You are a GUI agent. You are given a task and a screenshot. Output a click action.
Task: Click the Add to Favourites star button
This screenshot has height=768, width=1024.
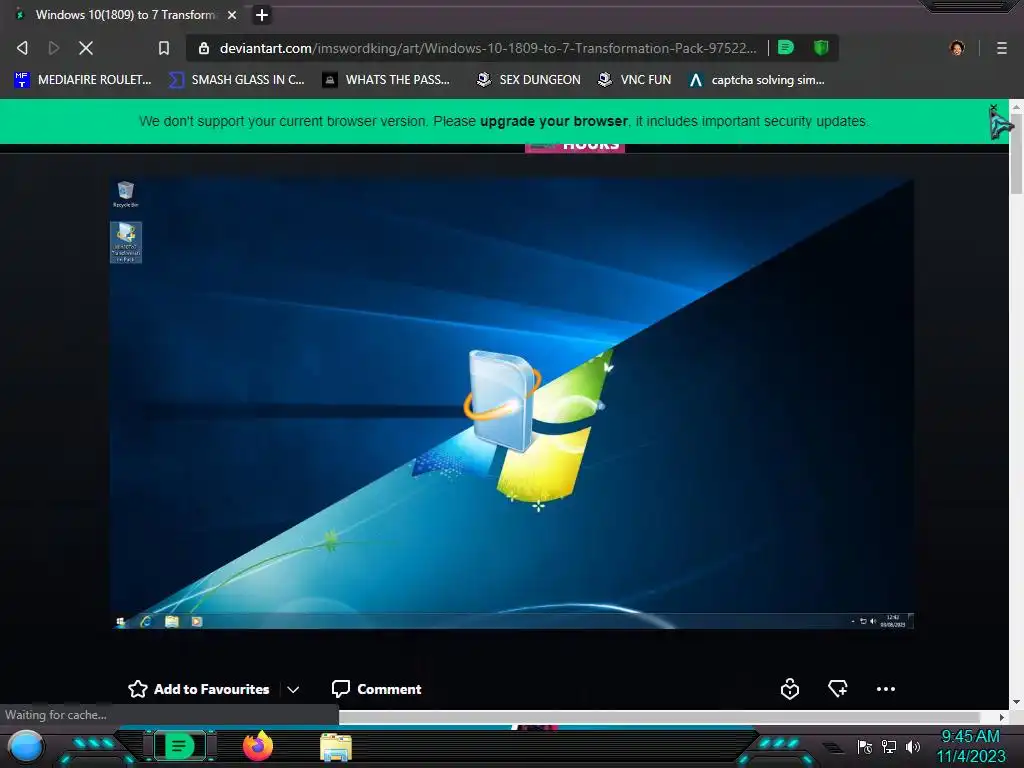[199, 689]
